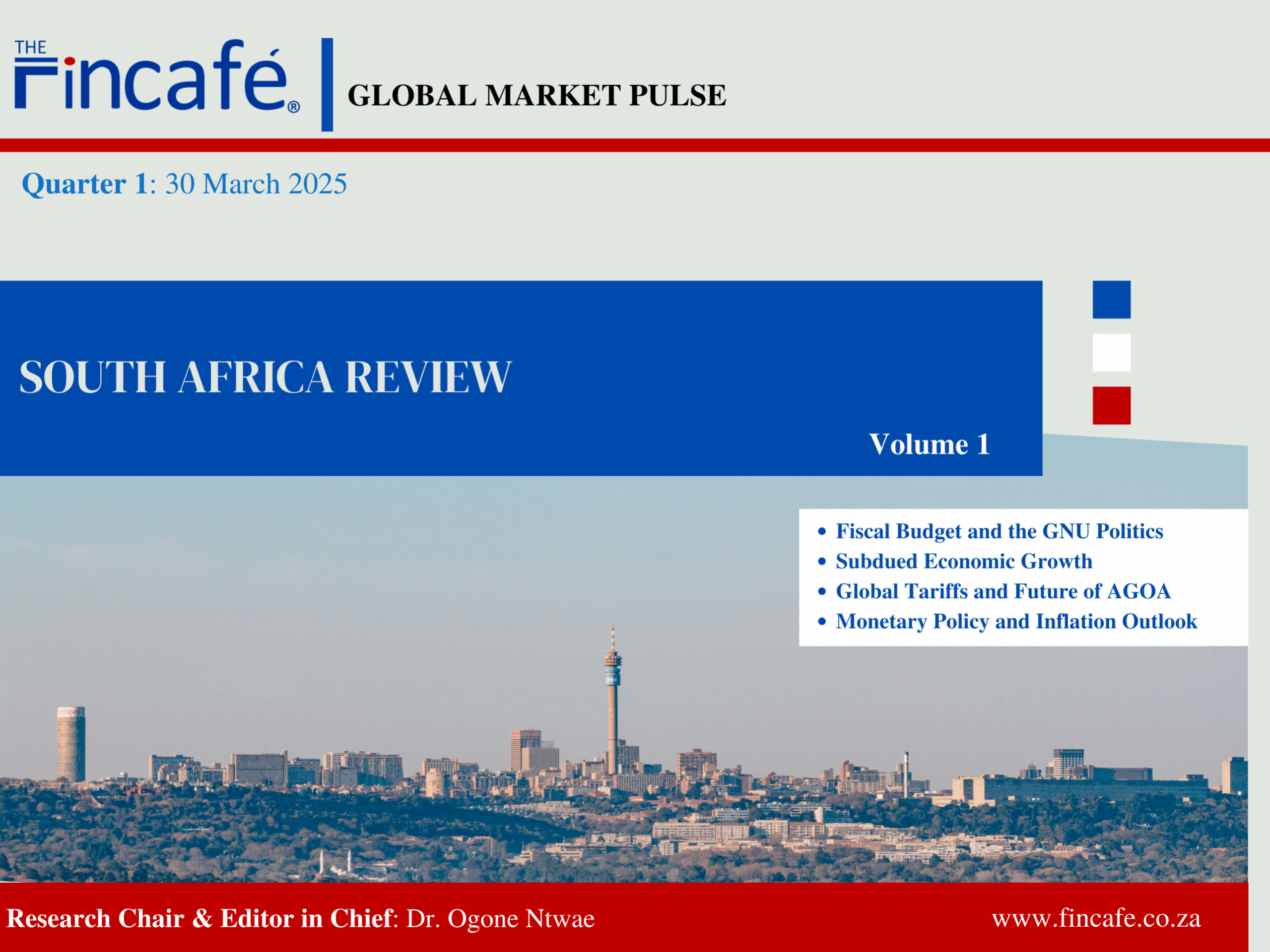Click the registered trademark symbol on logo
Screen dimensions: 1270x952
(293, 107)
